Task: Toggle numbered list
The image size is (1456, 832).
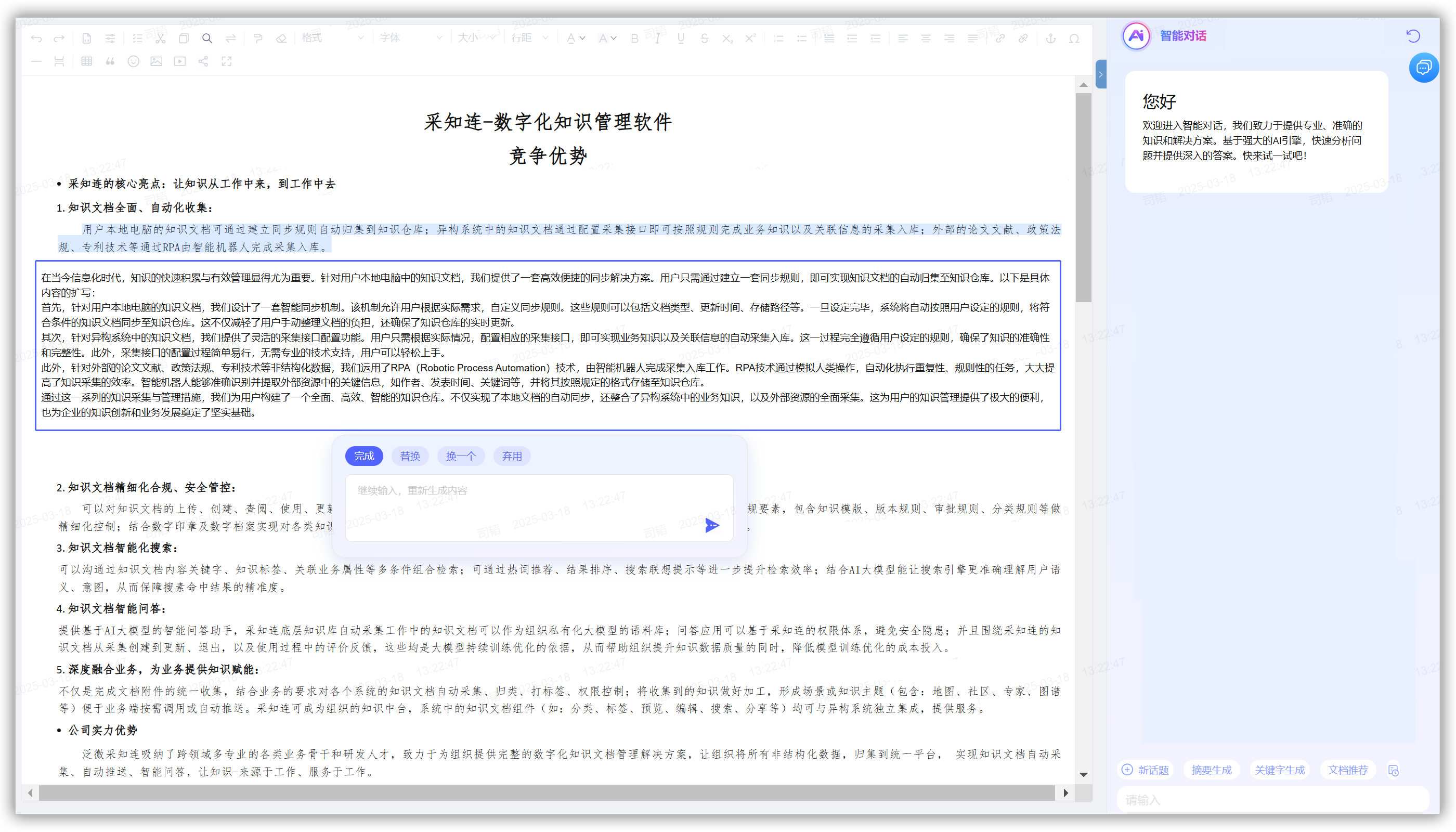Action: pyautogui.click(x=778, y=38)
